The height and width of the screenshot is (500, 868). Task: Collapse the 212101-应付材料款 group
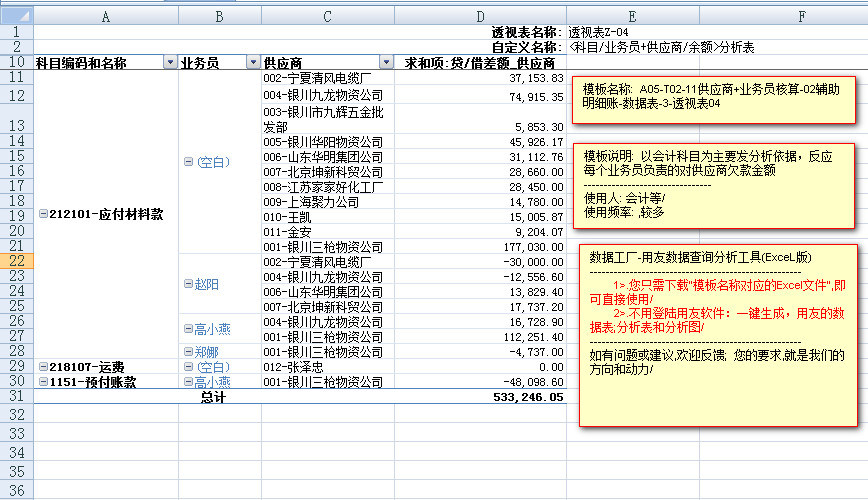(x=41, y=214)
